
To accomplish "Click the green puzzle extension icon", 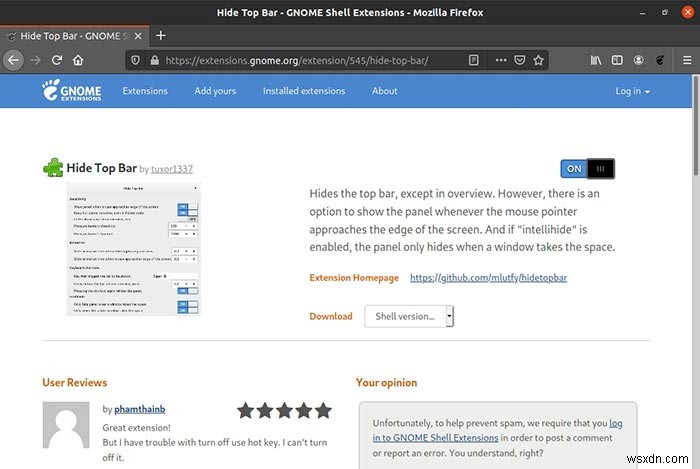I will pyautogui.click(x=53, y=168).
